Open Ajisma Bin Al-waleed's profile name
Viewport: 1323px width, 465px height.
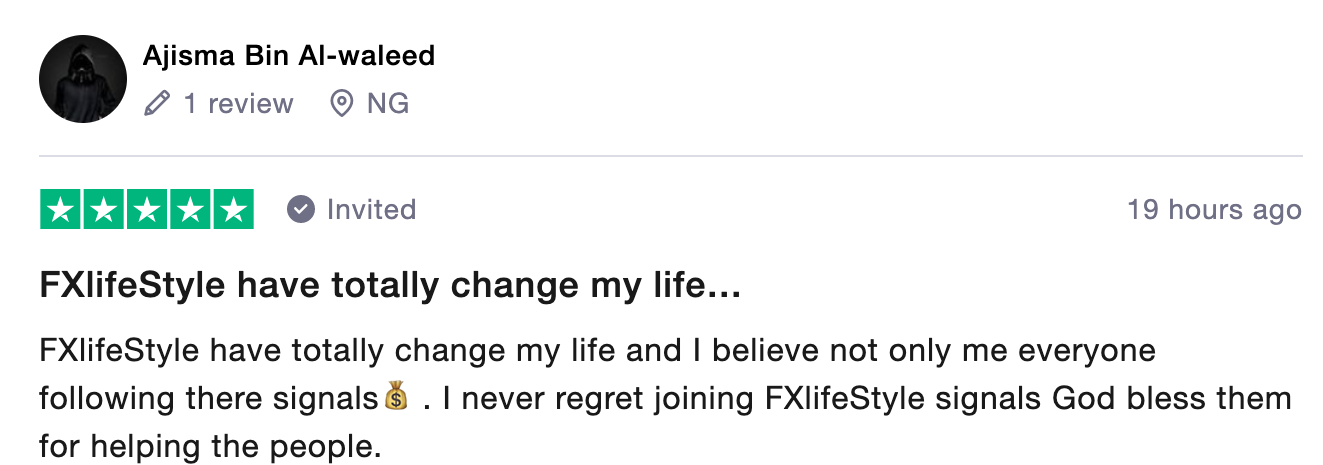[x=289, y=55]
